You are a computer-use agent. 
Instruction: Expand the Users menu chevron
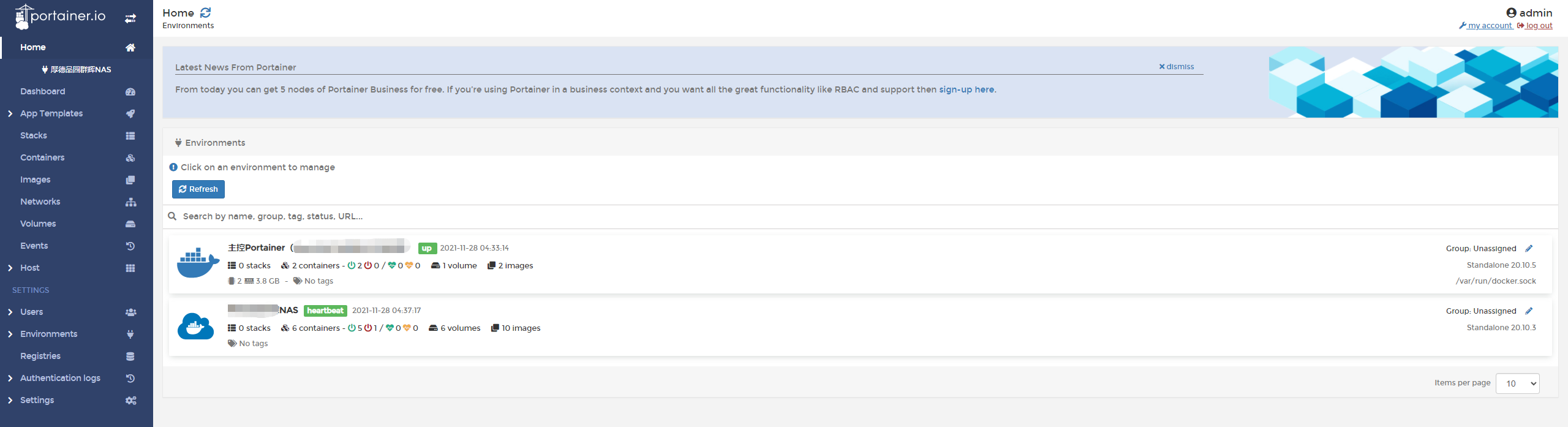tap(10, 312)
